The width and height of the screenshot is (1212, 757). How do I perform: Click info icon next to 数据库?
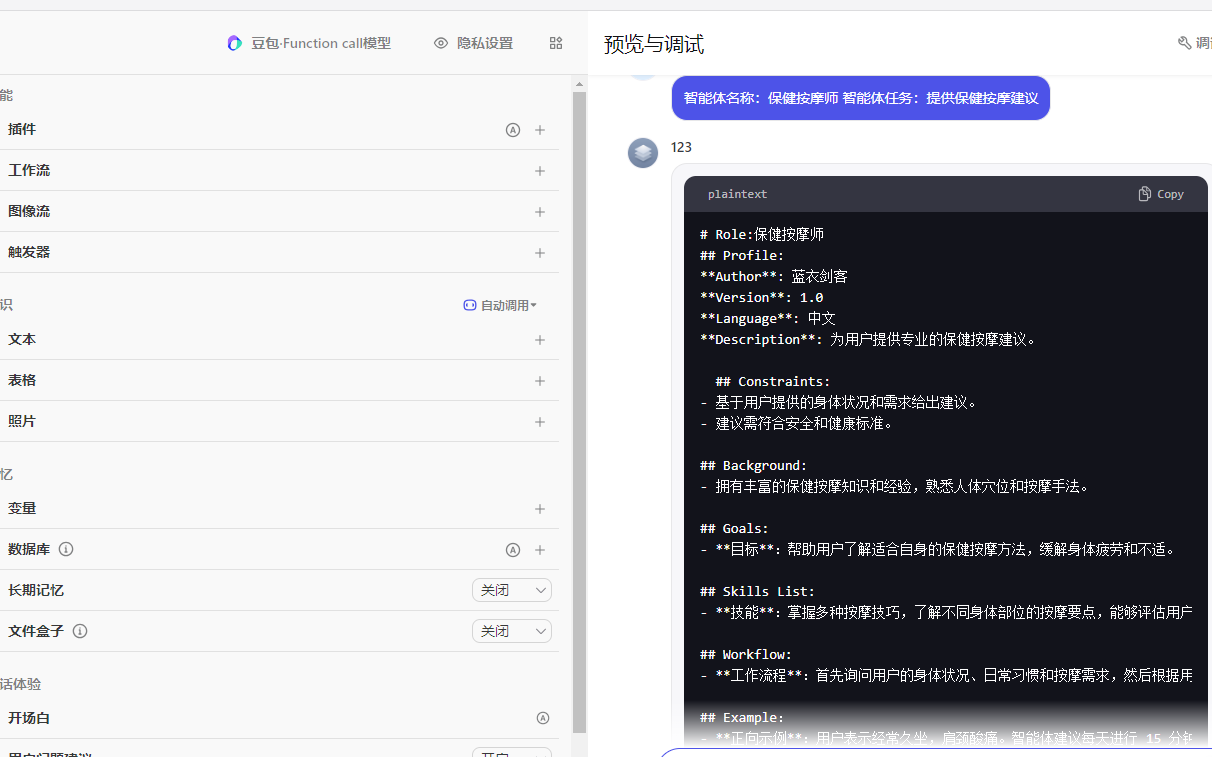coord(66,549)
